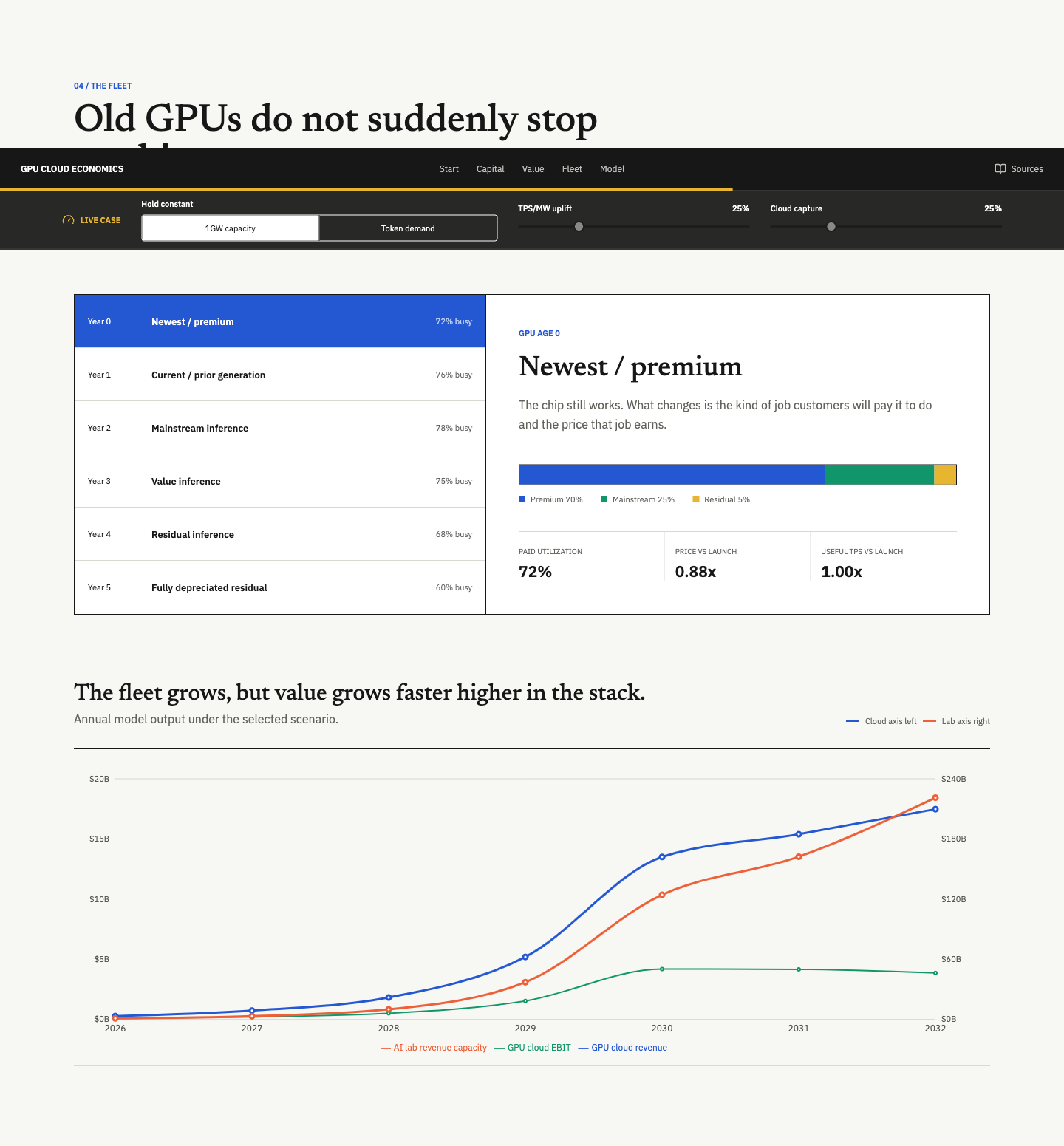The image size is (1064, 1146).
Task: Open the Sources book icon
Action: pyautogui.click(x=1000, y=168)
